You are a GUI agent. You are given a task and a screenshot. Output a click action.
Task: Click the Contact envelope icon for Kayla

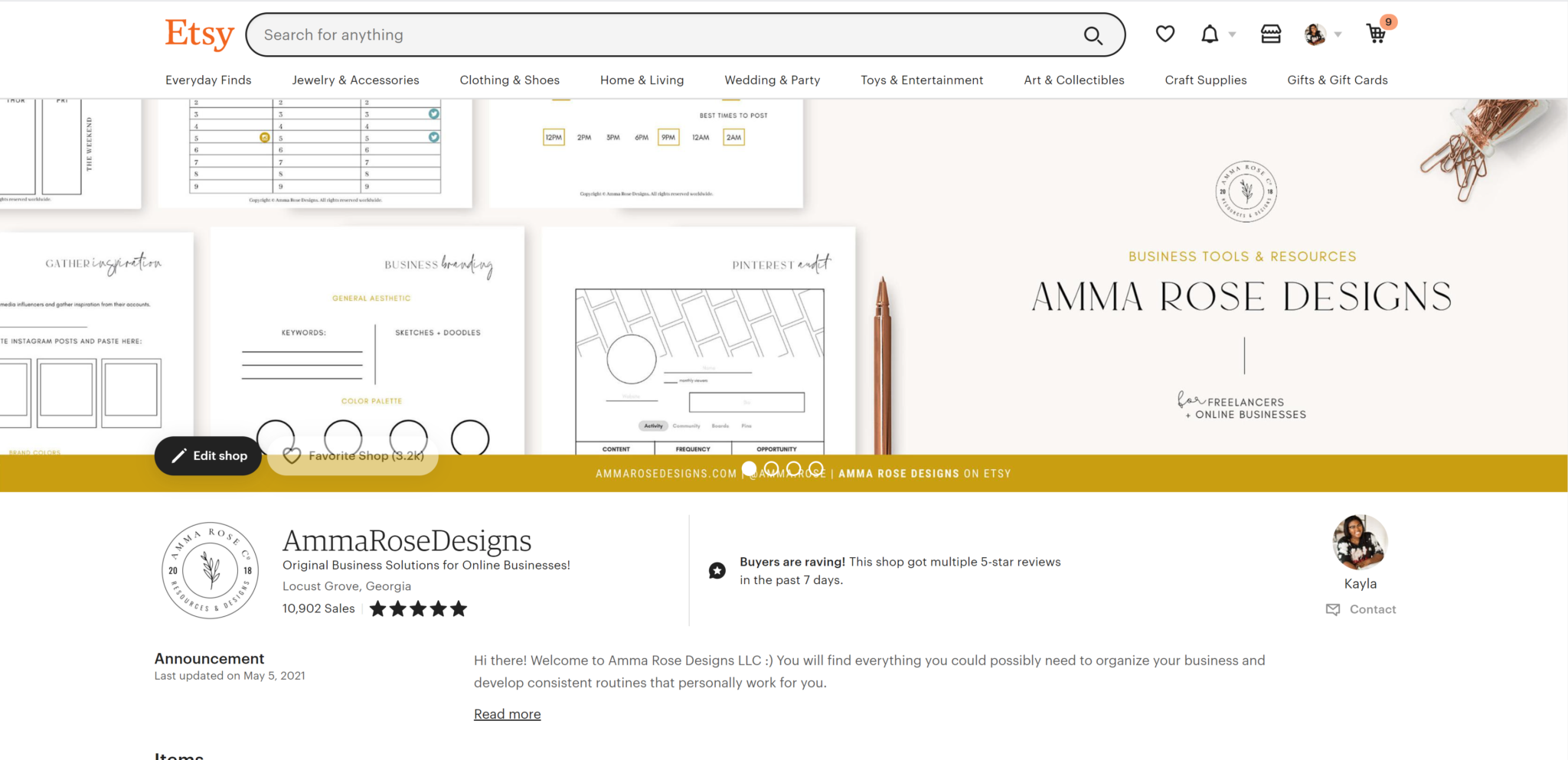click(x=1332, y=609)
